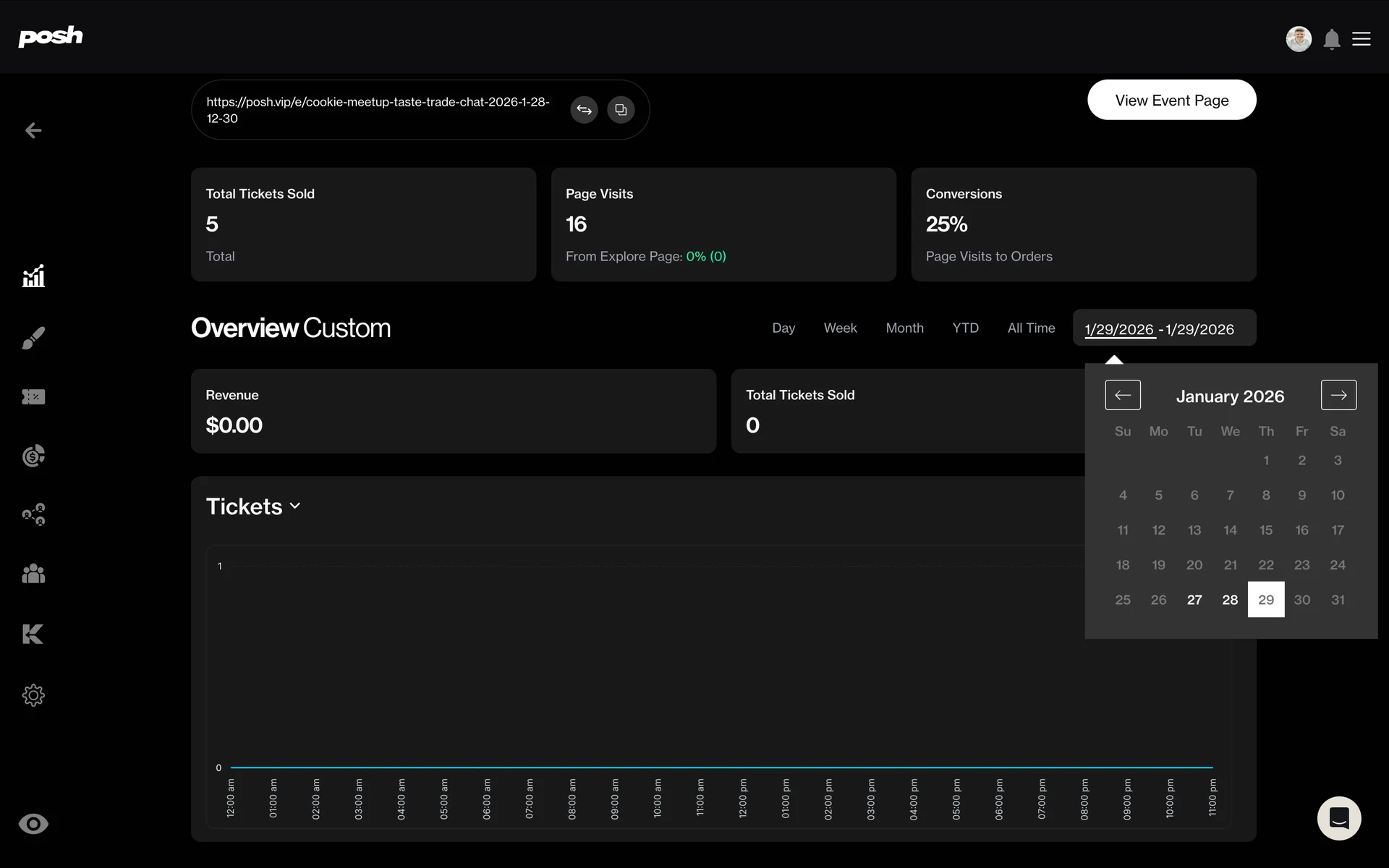Screen dimensions: 1389x868
Task: Toggle the eye preview icon
Action: [x=33, y=824]
